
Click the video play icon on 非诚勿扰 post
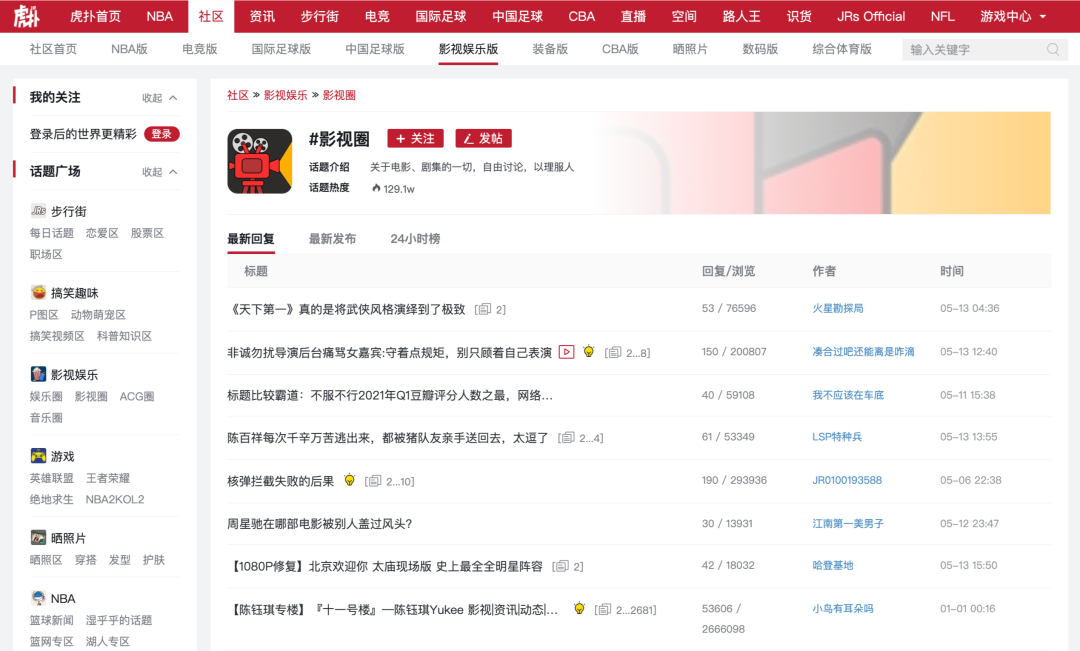click(566, 352)
